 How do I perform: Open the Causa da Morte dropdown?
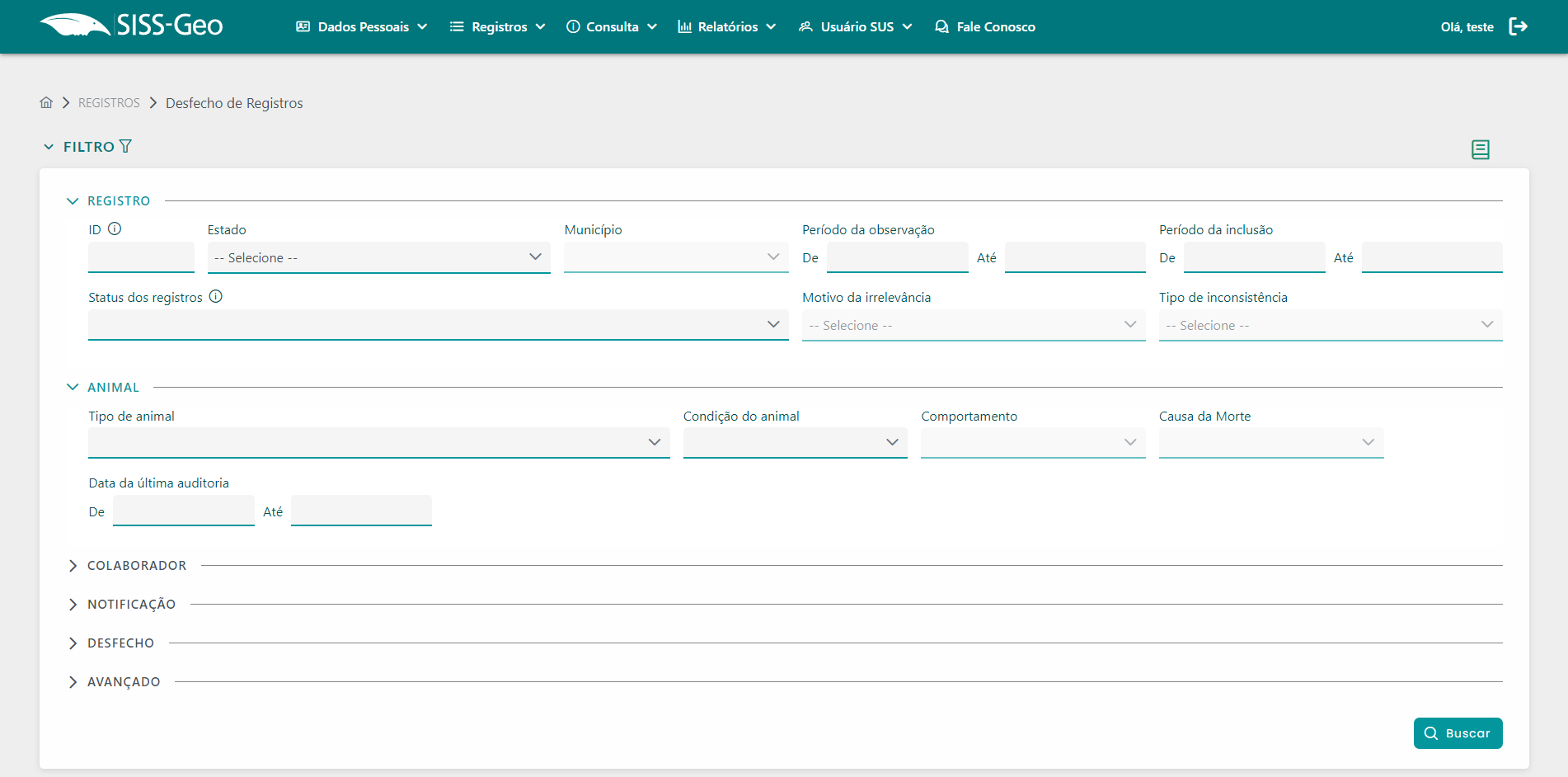tap(1271, 443)
